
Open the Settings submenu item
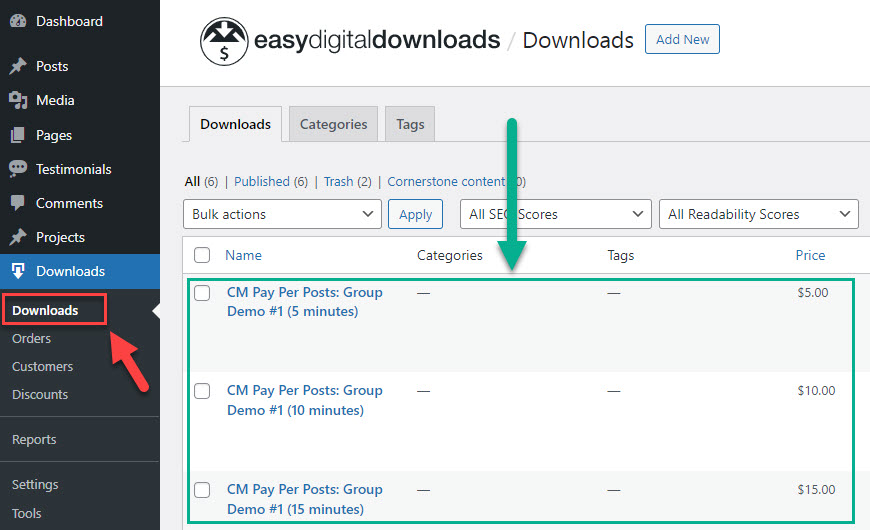[35, 484]
